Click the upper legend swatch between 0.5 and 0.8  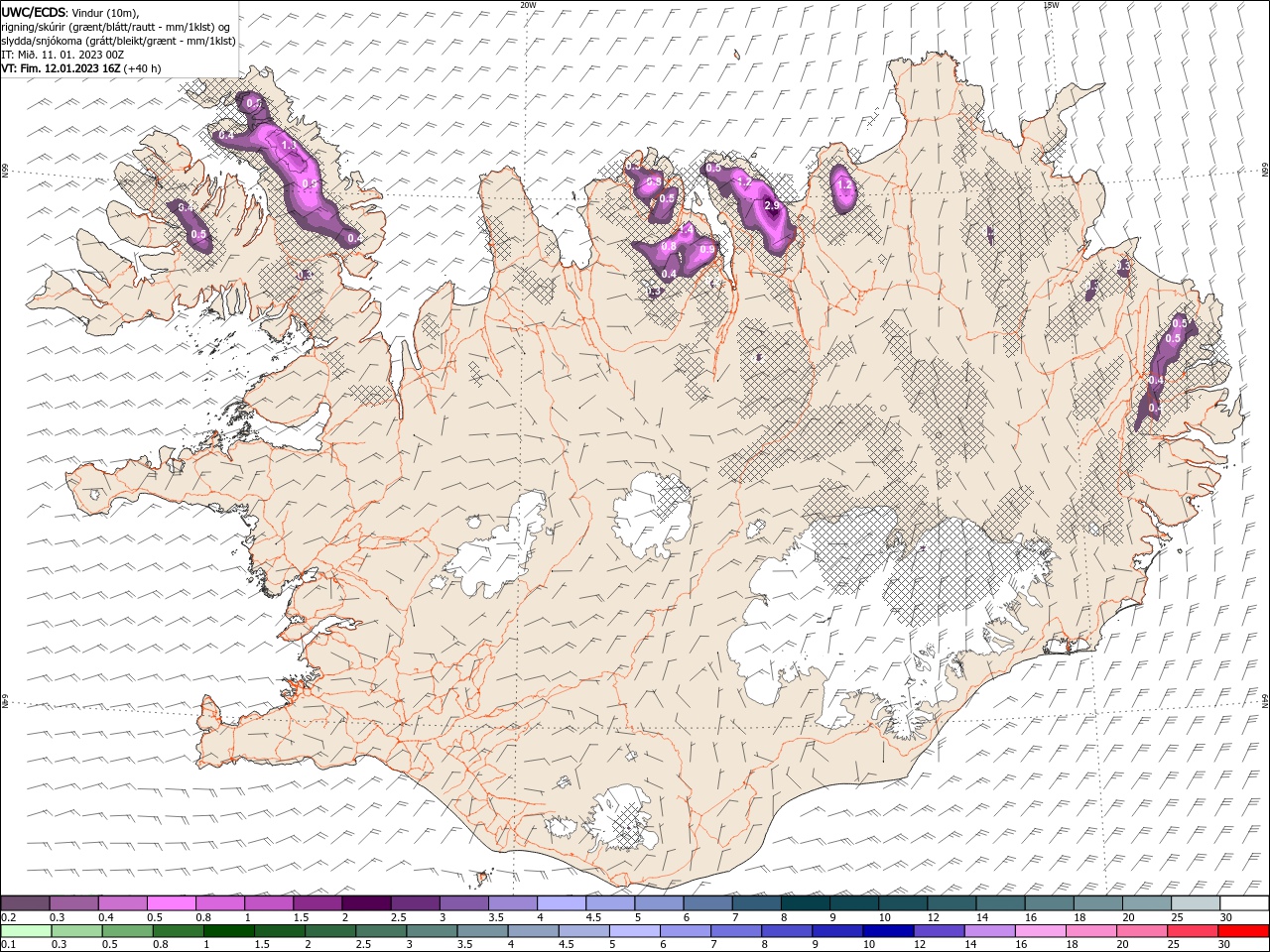pos(172,903)
